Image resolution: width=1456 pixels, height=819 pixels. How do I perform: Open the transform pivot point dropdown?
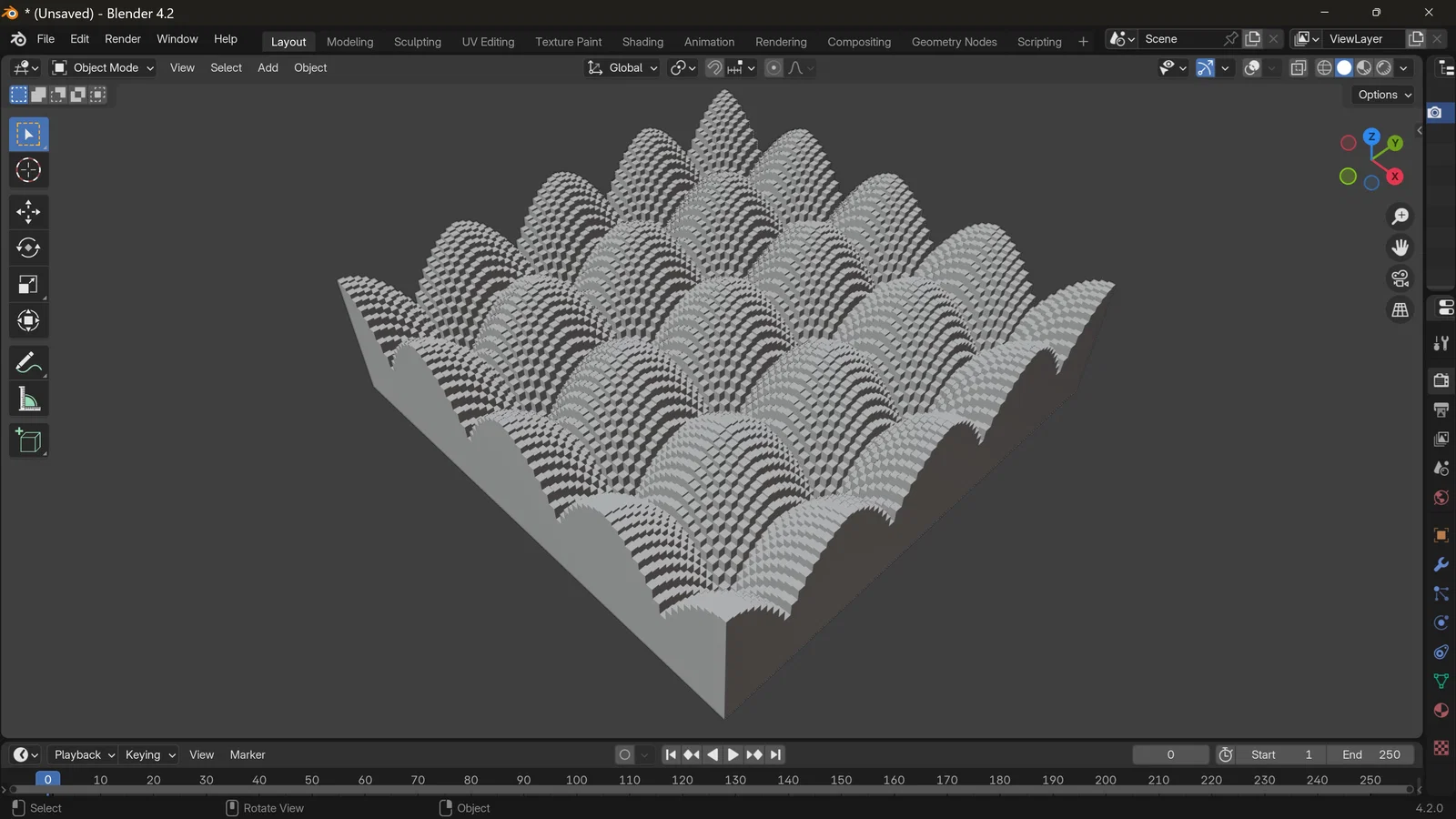(x=682, y=68)
